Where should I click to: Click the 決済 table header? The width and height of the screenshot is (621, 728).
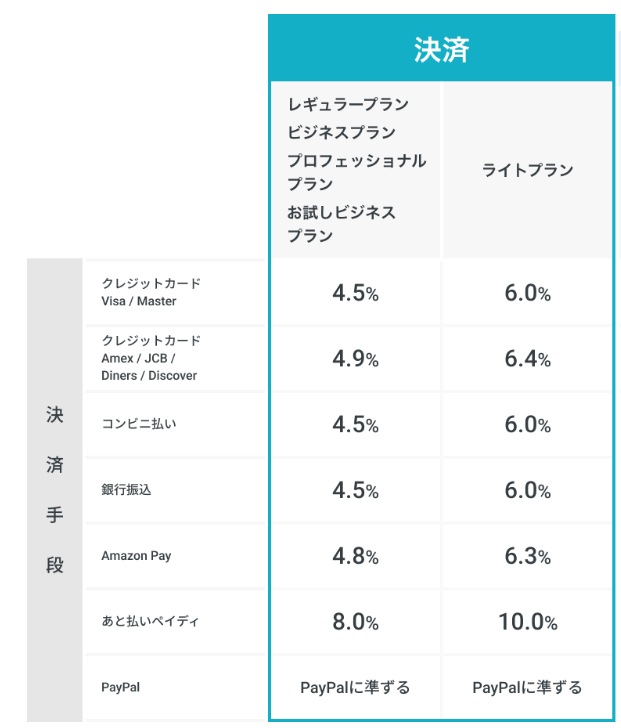pyautogui.click(x=441, y=50)
